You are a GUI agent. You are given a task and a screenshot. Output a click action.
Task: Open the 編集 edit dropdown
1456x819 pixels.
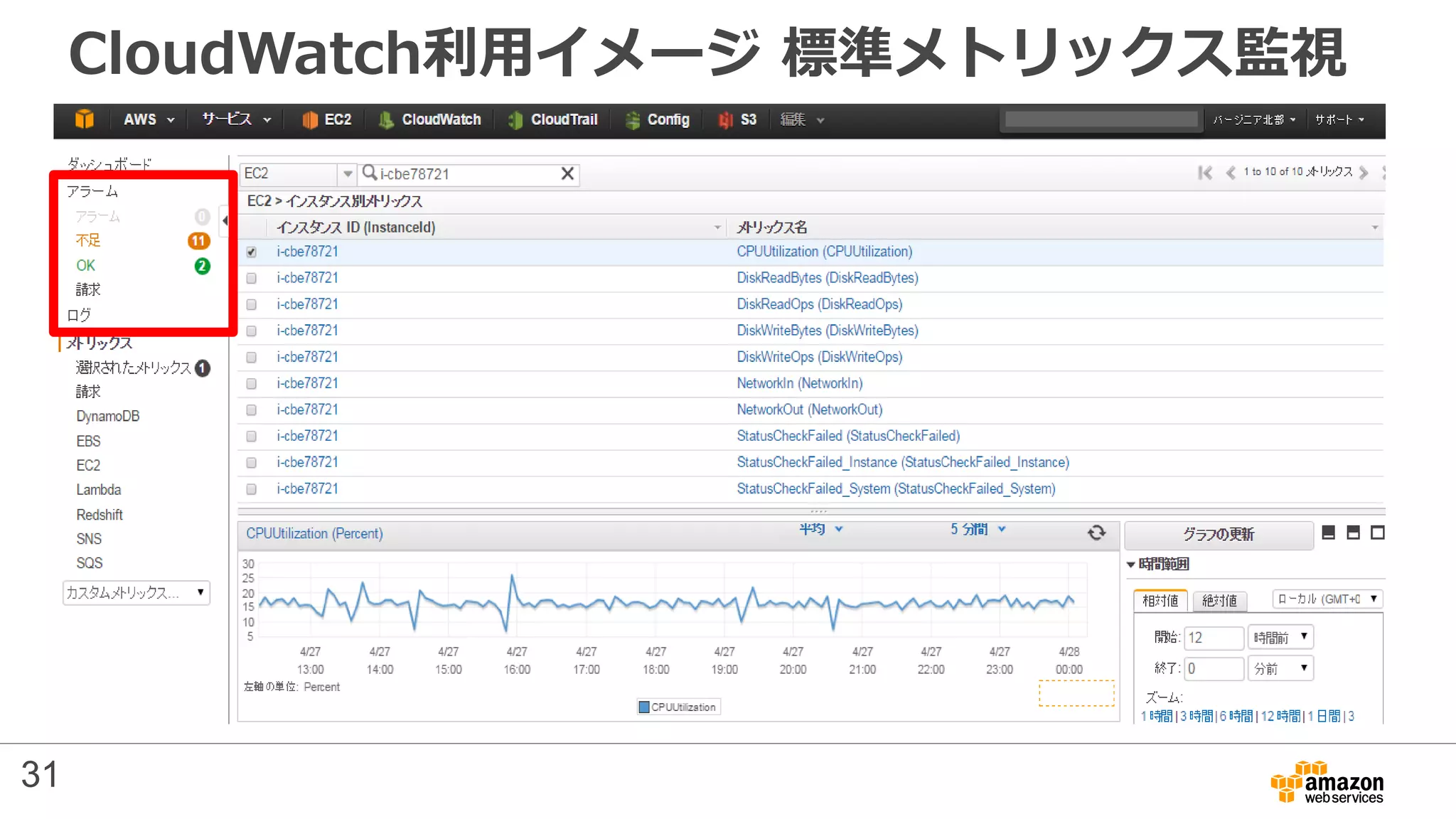[802, 119]
